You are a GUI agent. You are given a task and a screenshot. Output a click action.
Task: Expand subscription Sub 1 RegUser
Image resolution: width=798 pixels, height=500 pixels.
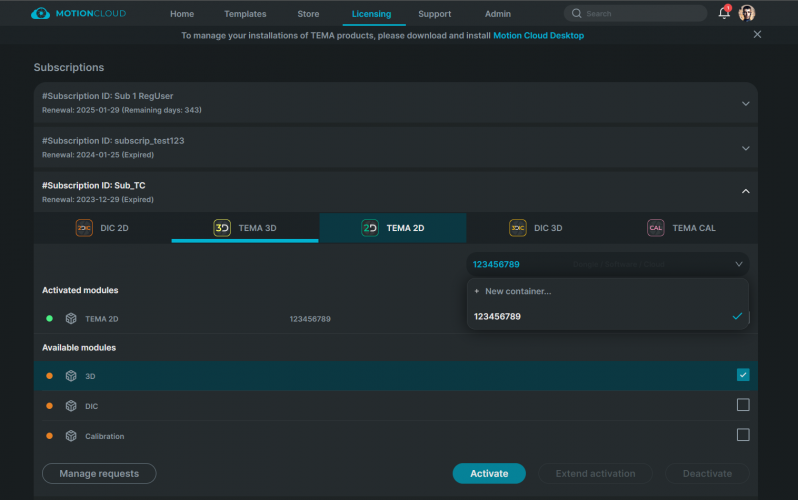(746, 103)
